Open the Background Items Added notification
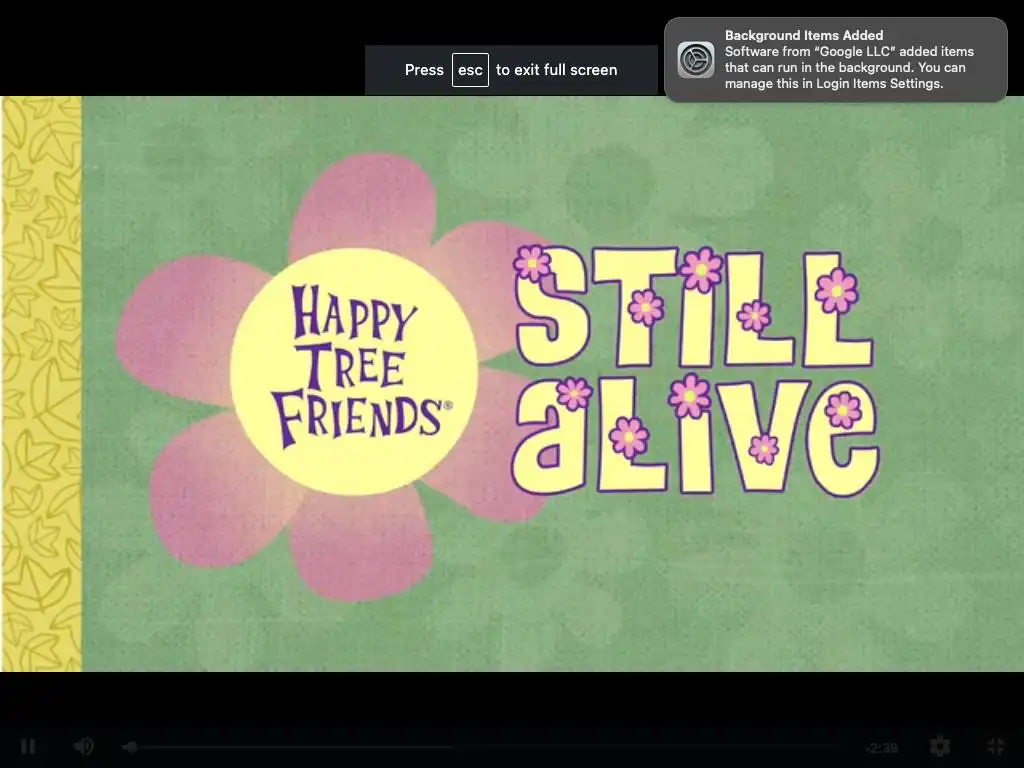Viewport: 1024px width, 768px height. pyautogui.click(x=835, y=59)
